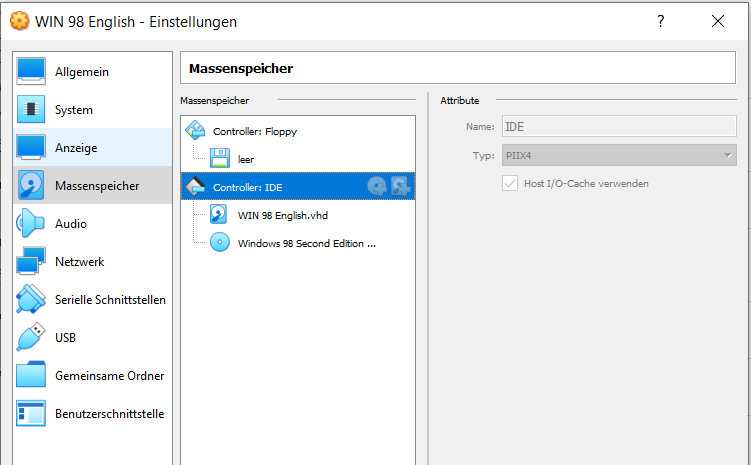Click the optical disc icon for Windows 98
751x465 pixels.
(x=220, y=243)
